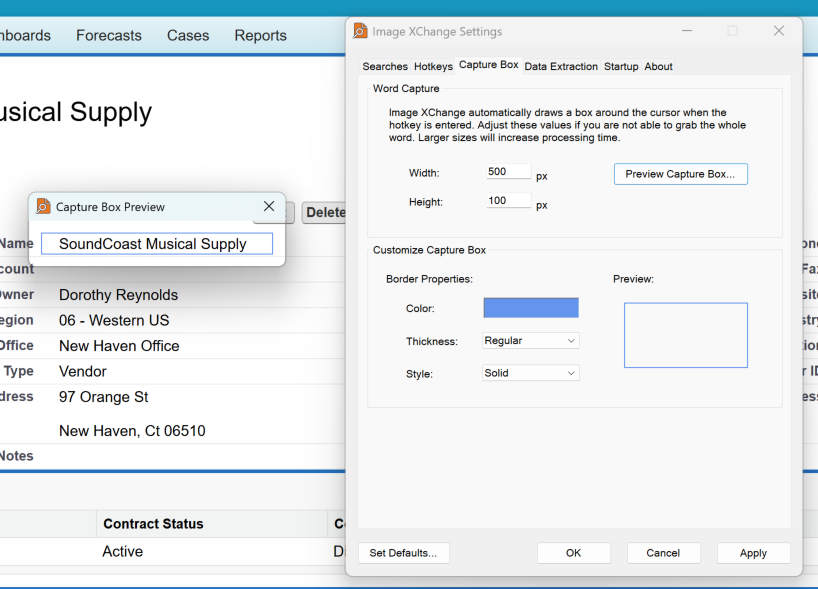Open the border Color swatch picker

coord(530,308)
